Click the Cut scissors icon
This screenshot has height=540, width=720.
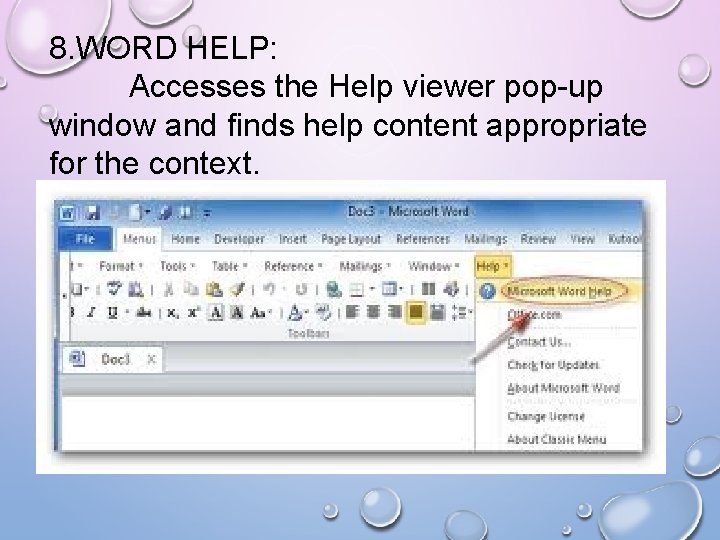[x=169, y=289]
